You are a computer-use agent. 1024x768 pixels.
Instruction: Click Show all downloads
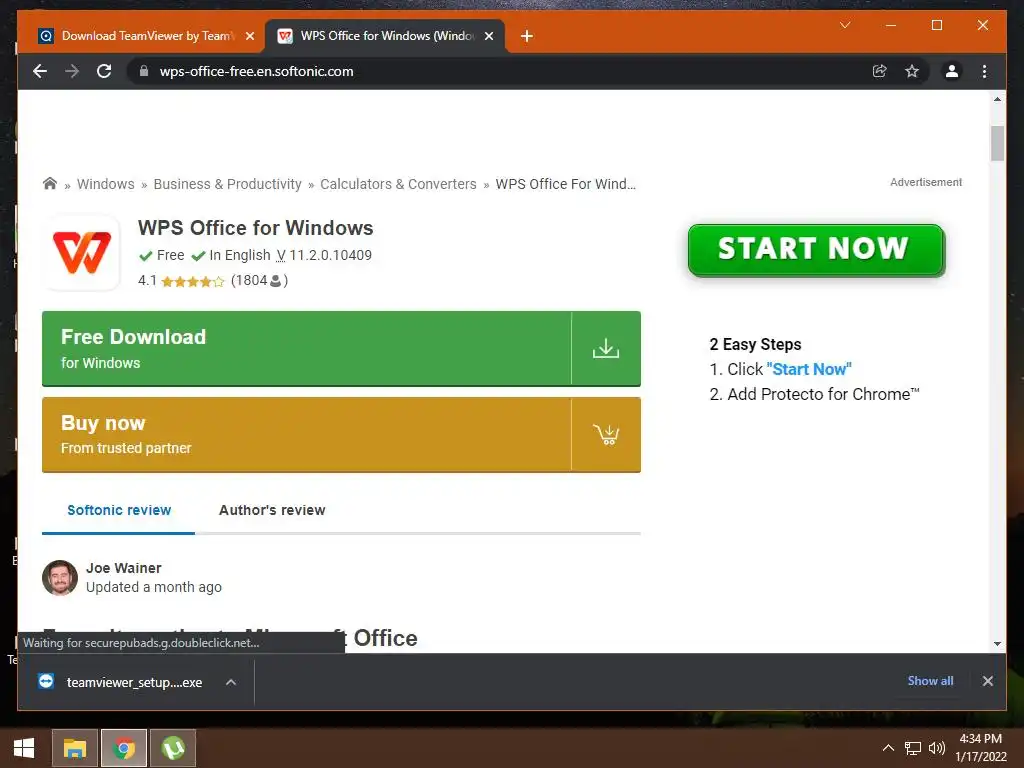point(930,680)
